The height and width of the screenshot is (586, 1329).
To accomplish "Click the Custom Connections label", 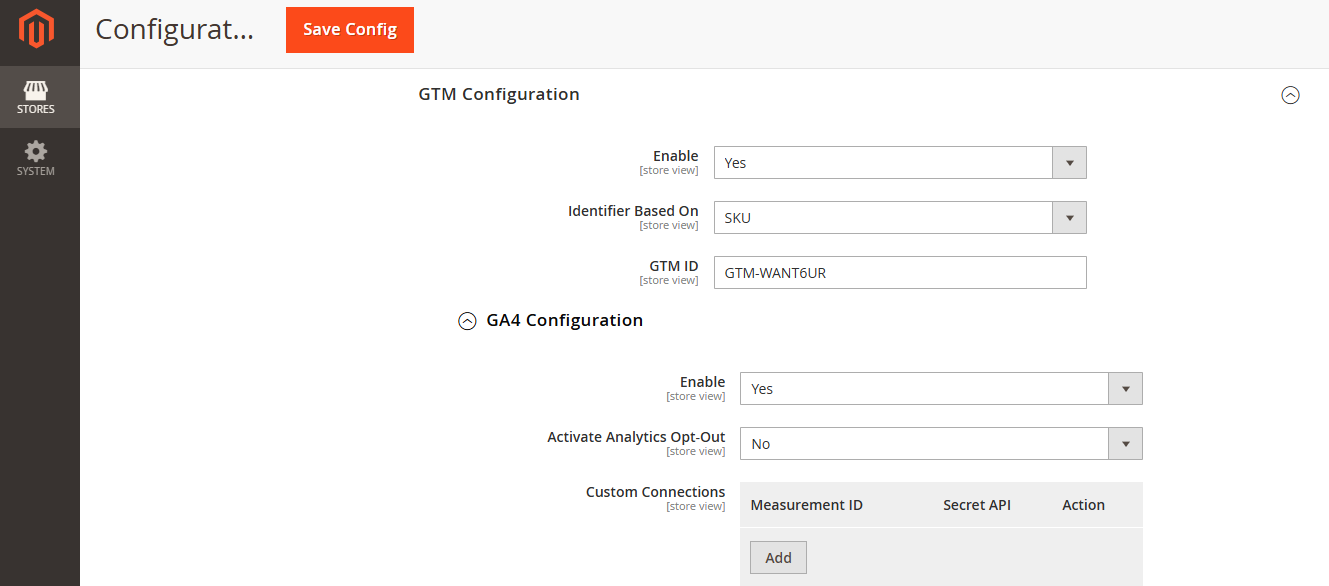I will [655, 492].
